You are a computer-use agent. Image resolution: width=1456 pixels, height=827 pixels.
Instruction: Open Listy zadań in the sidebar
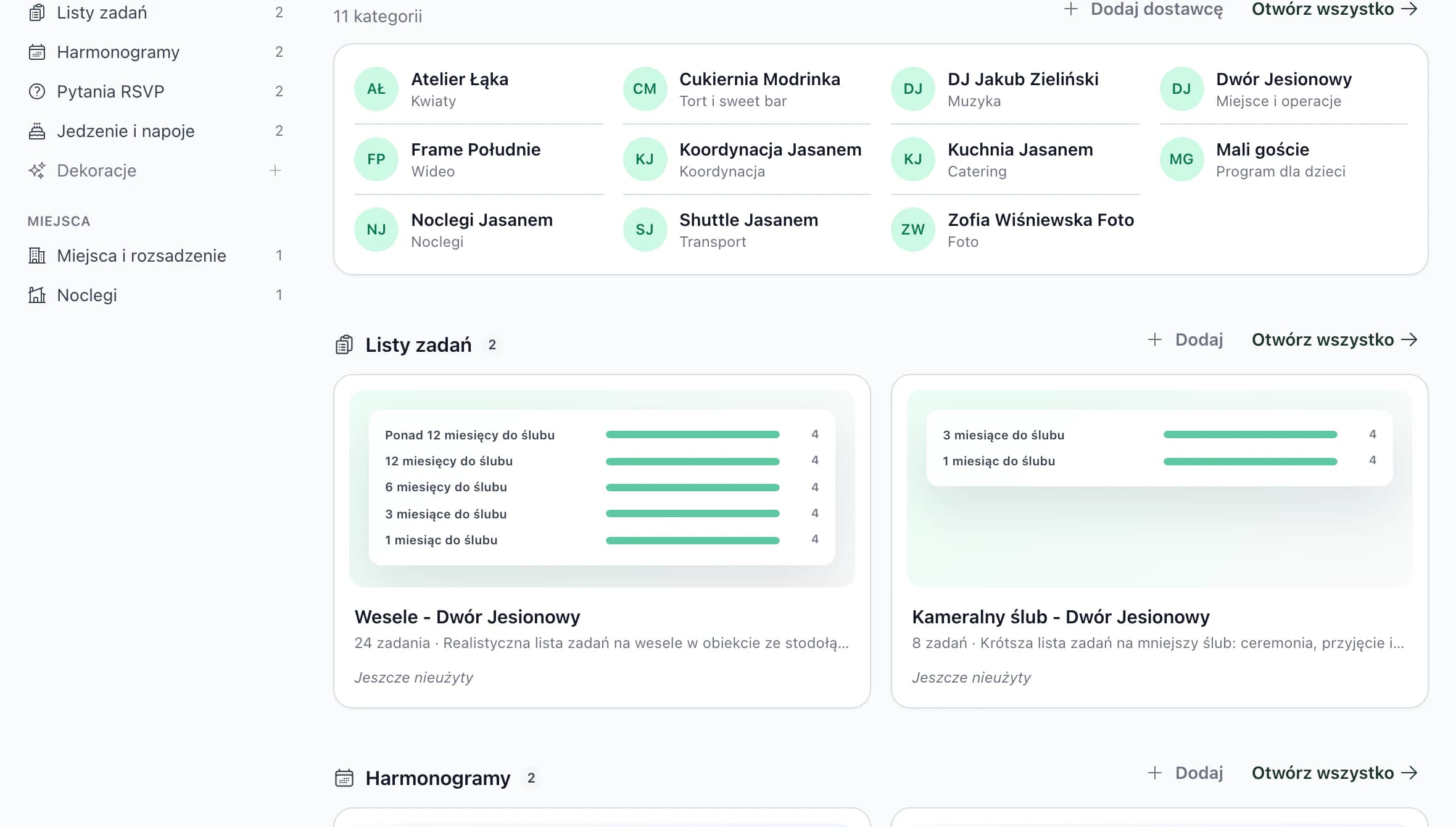coord(155,12)
